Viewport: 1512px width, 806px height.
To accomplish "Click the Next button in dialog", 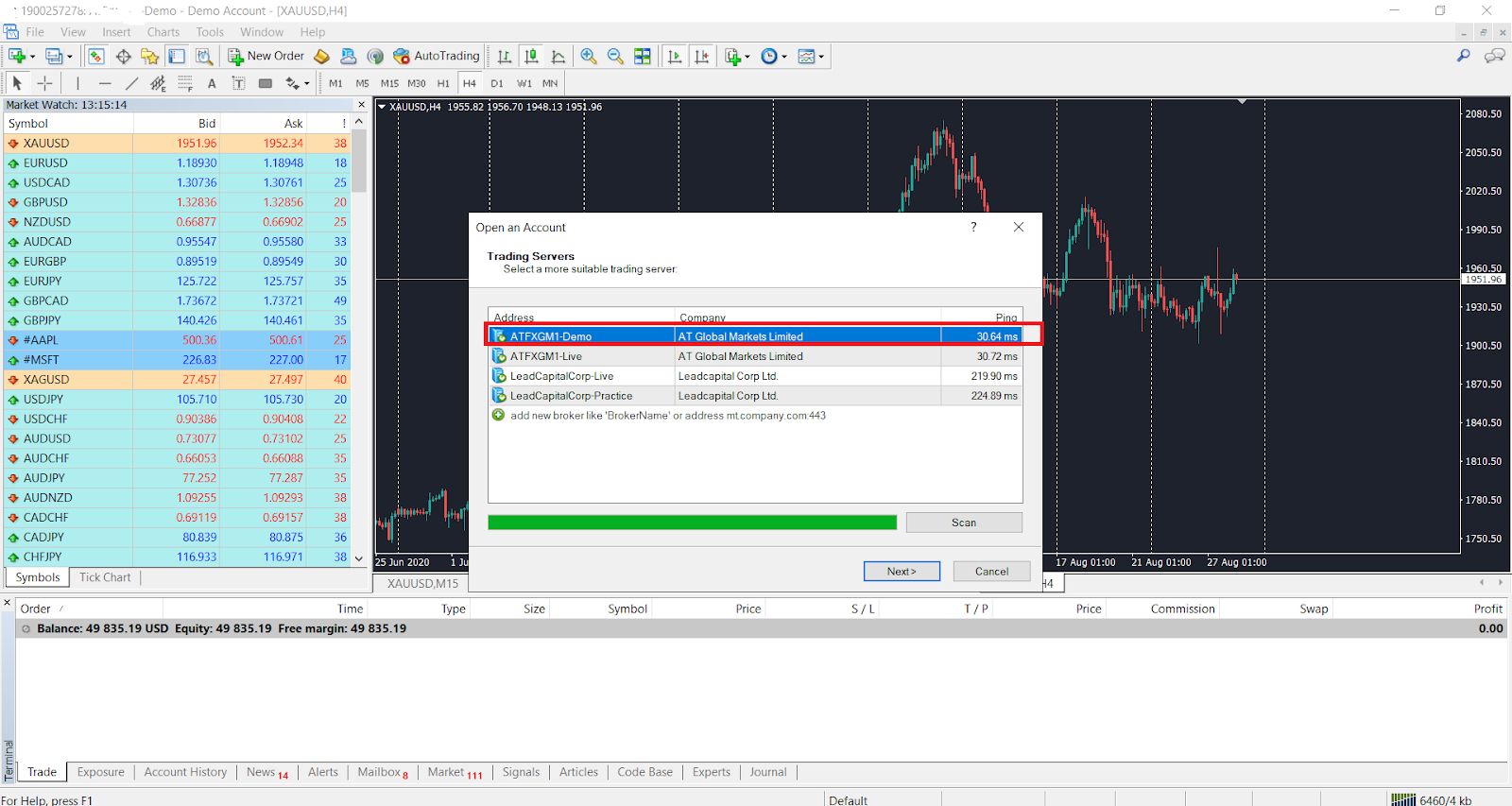I will tap(902, 572).
